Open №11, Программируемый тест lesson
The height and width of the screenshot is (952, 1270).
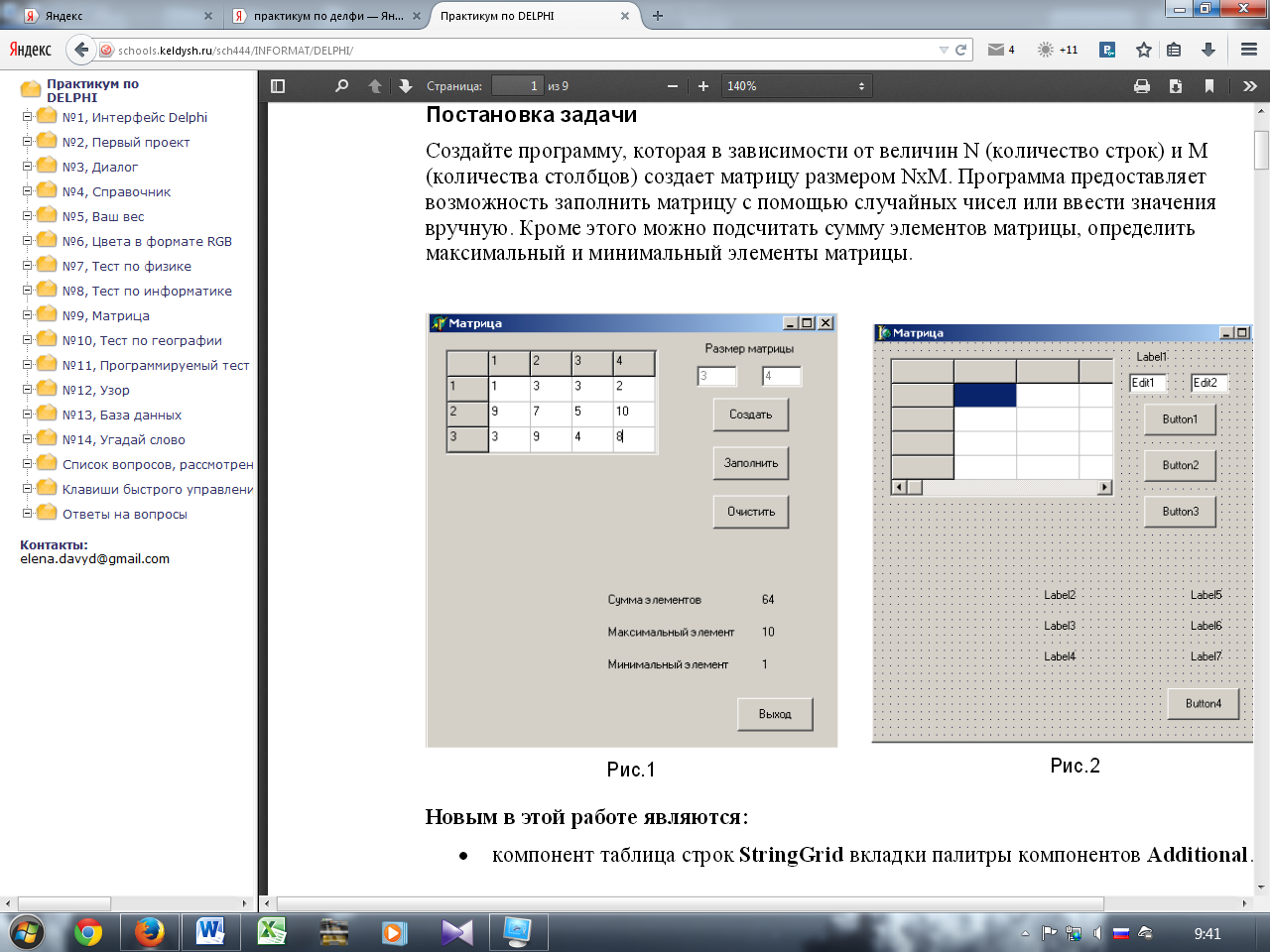click(x=156, y=365)
